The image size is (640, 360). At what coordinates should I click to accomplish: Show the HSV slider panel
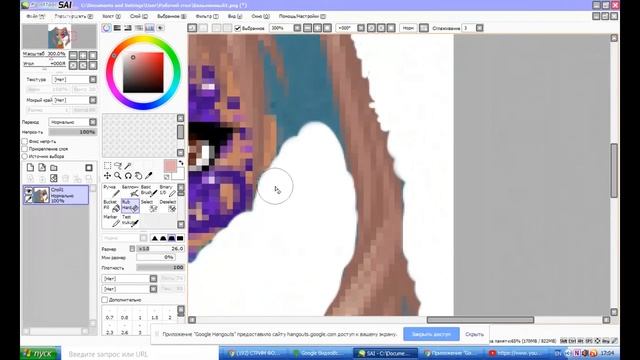pos(128,28)
